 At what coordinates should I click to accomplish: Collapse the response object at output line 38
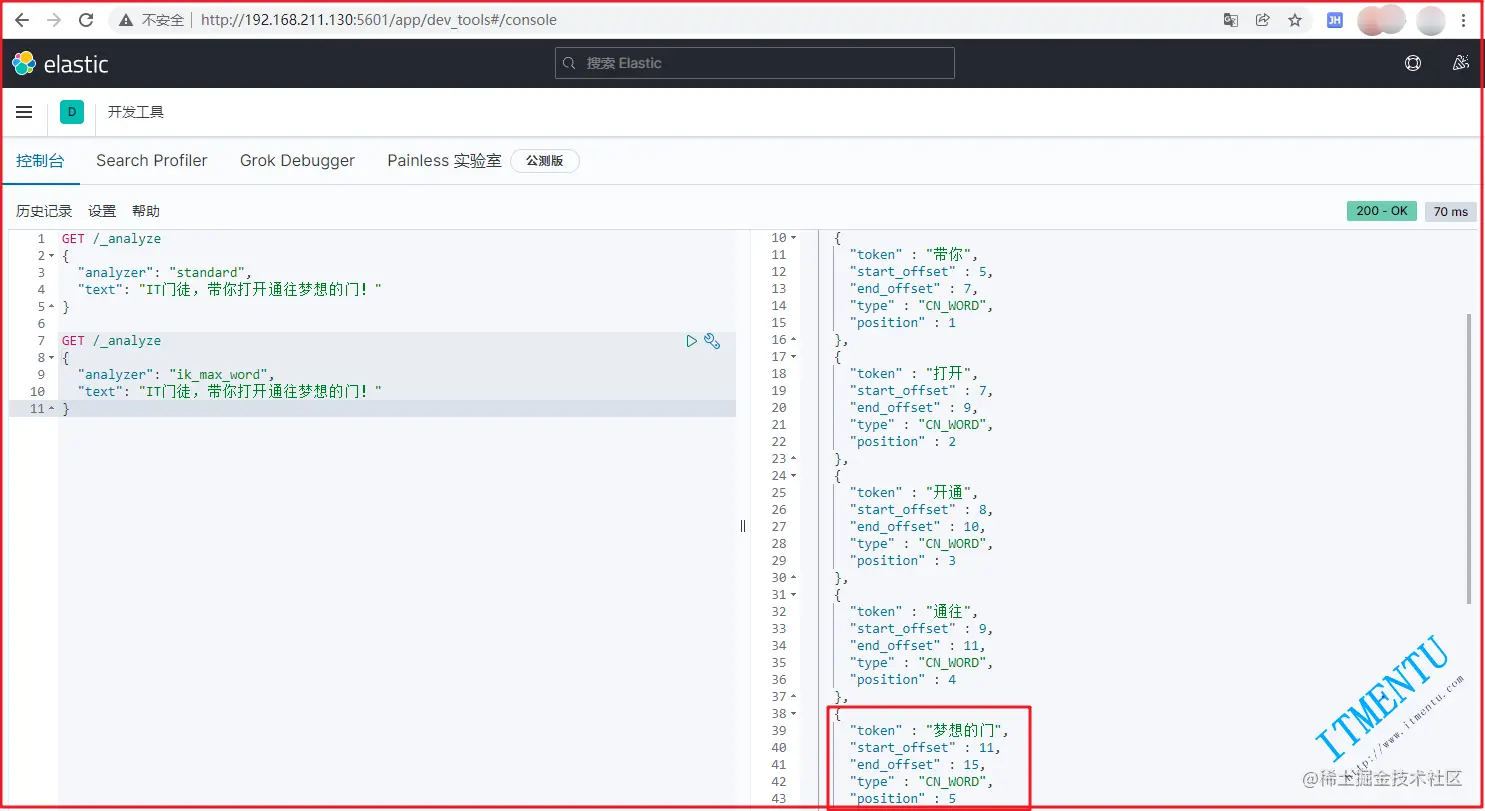(x=793, y=714)
